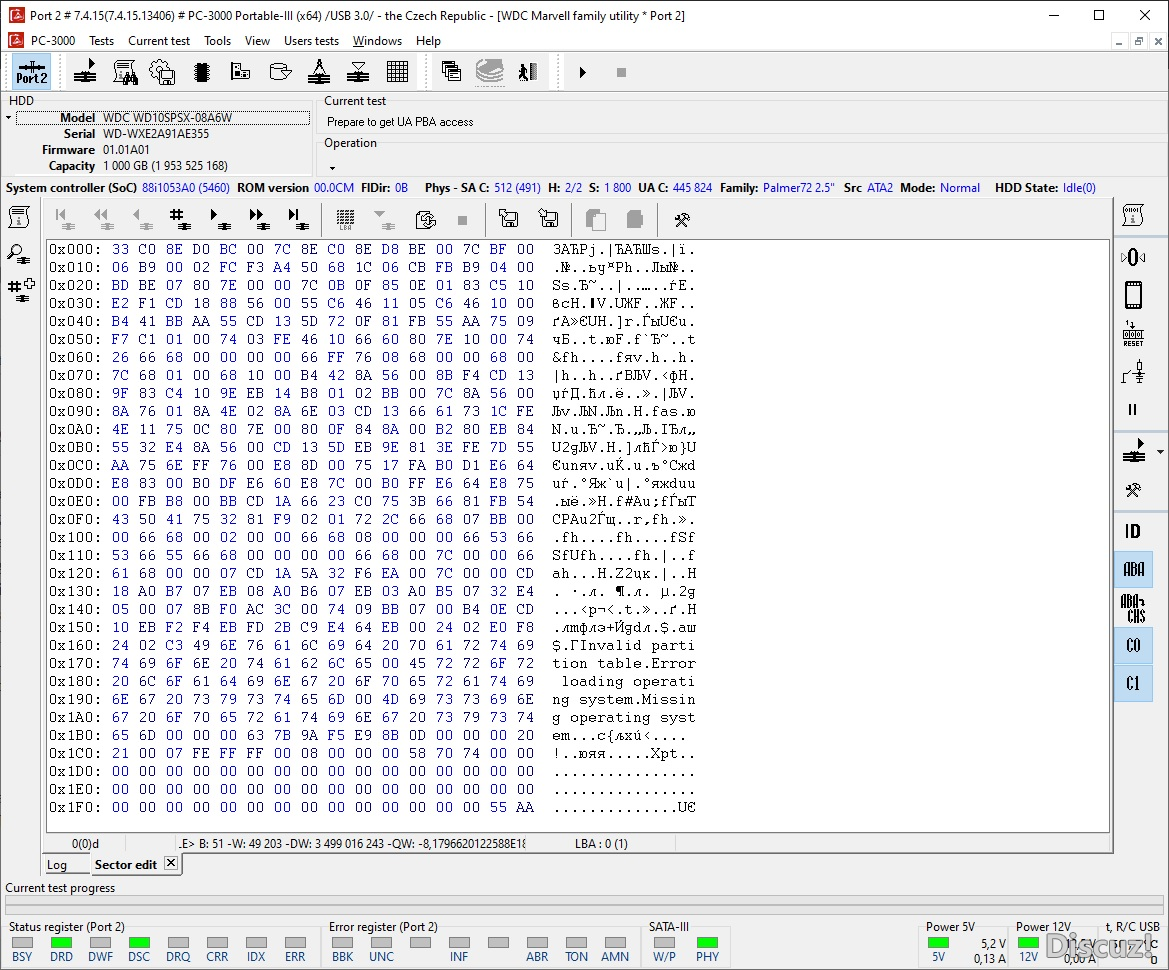Close the Sector edit tab

[171, 863]
